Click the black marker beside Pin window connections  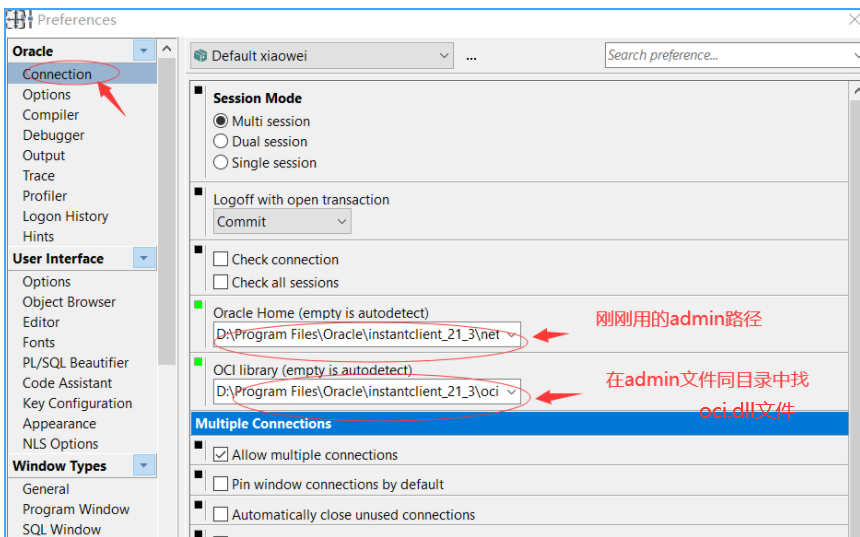click(199, 474)
